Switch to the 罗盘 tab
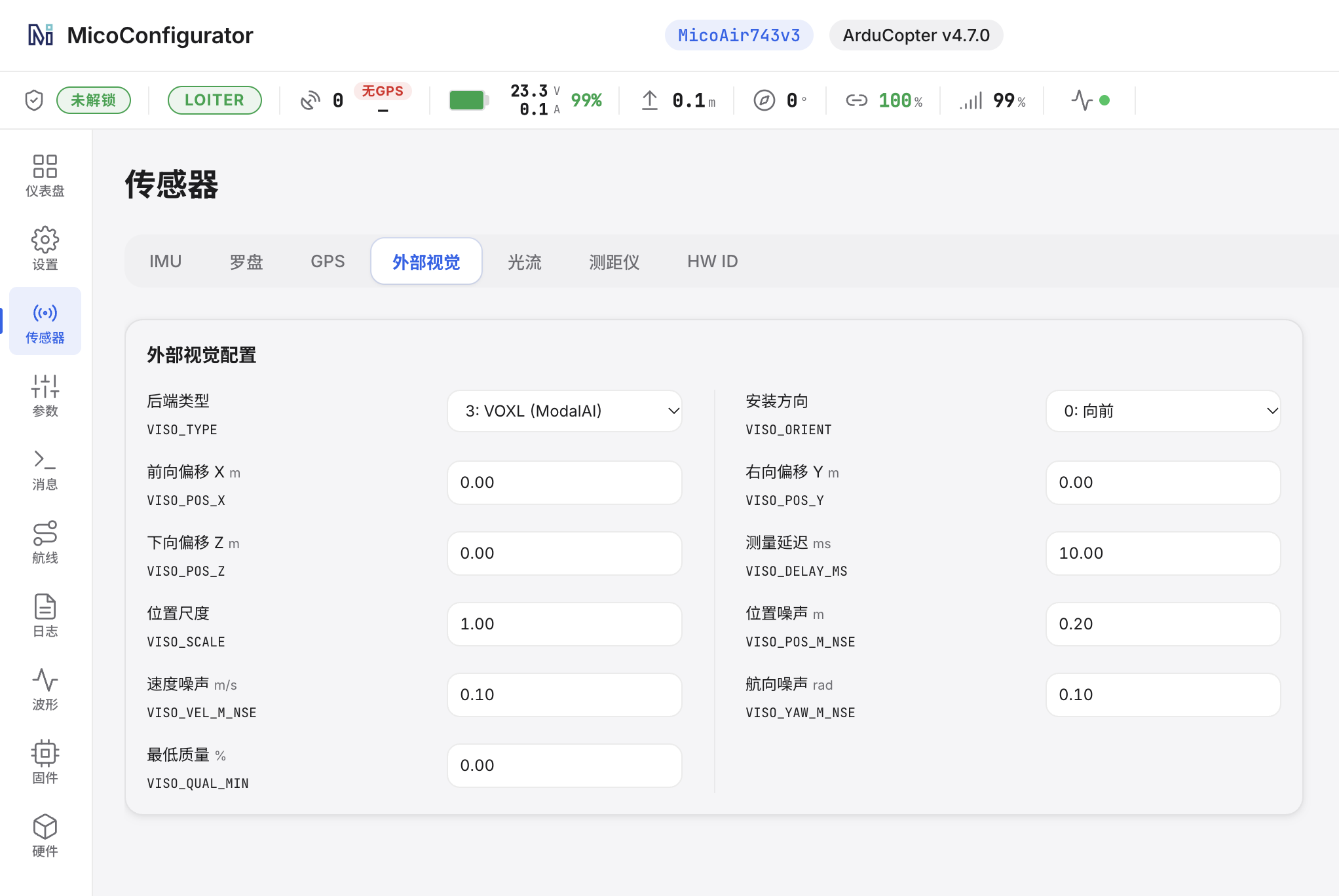 (246, 261)
